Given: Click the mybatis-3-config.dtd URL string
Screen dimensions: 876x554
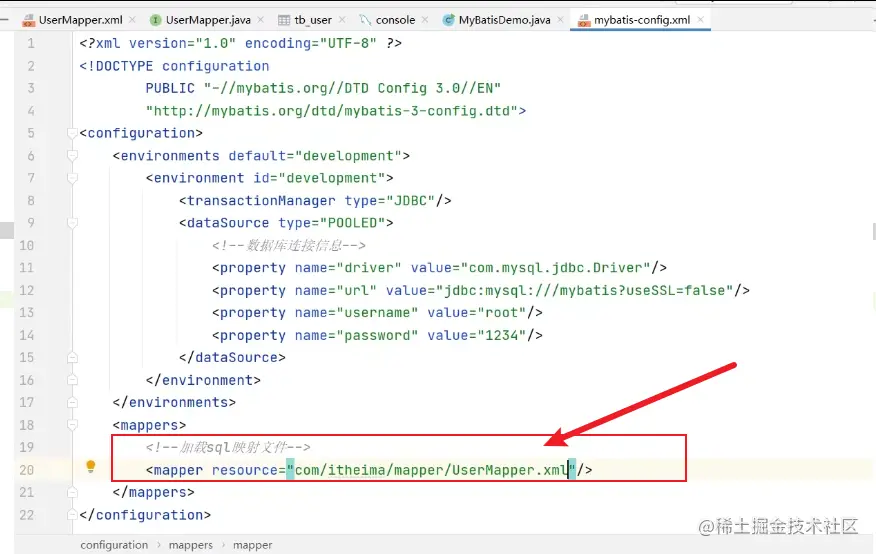Looking at the screenshot, I should pos(332,111).
